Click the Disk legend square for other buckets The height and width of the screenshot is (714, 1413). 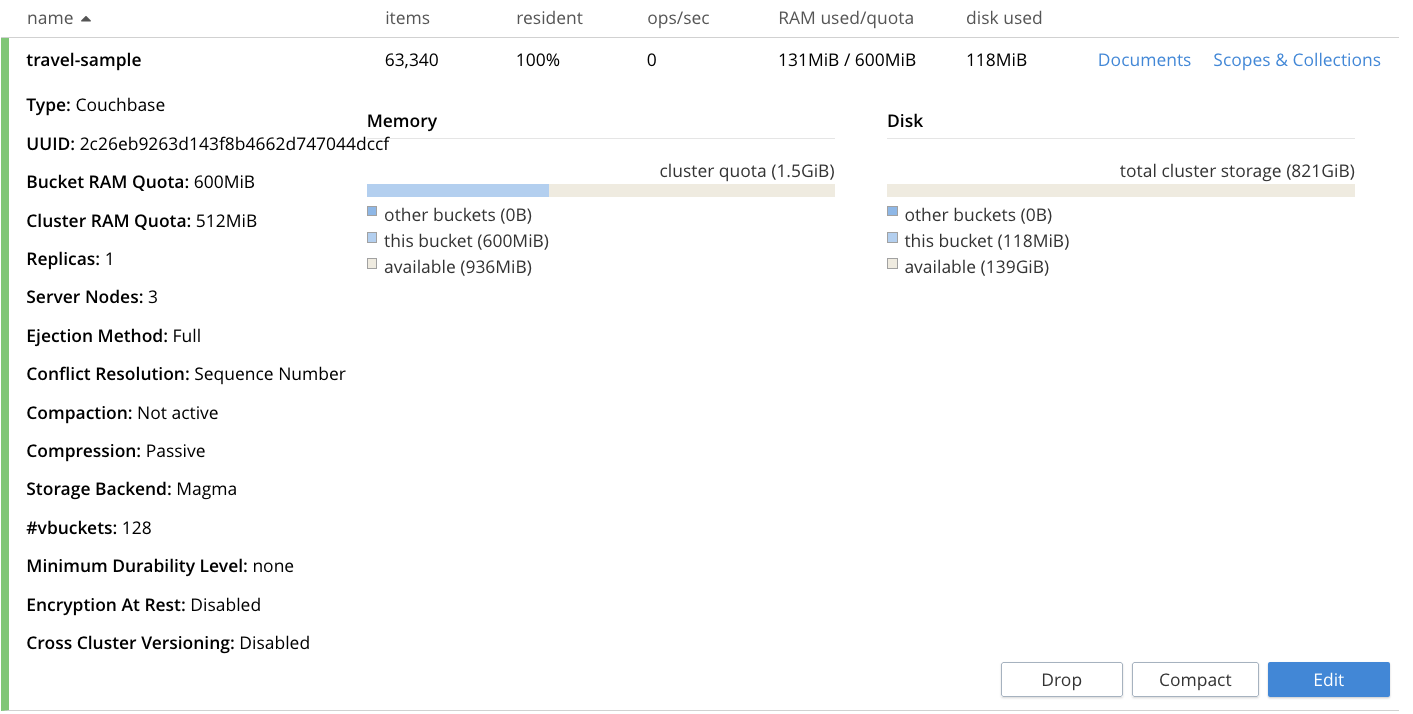pos(892,212)
